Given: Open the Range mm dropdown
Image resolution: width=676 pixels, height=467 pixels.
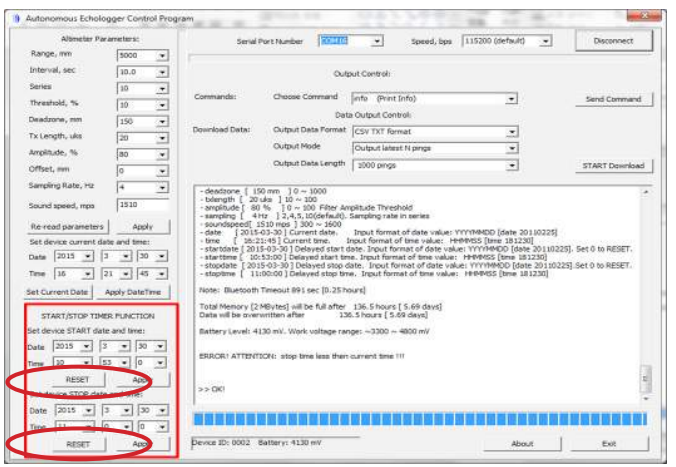Looking at the screenshot, I should click(x=162, y=55).
